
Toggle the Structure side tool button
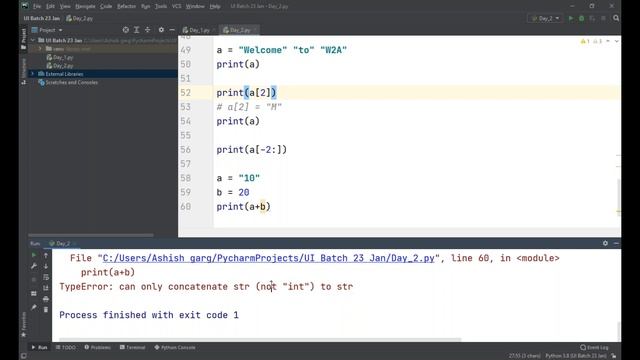tap(23, 71)
